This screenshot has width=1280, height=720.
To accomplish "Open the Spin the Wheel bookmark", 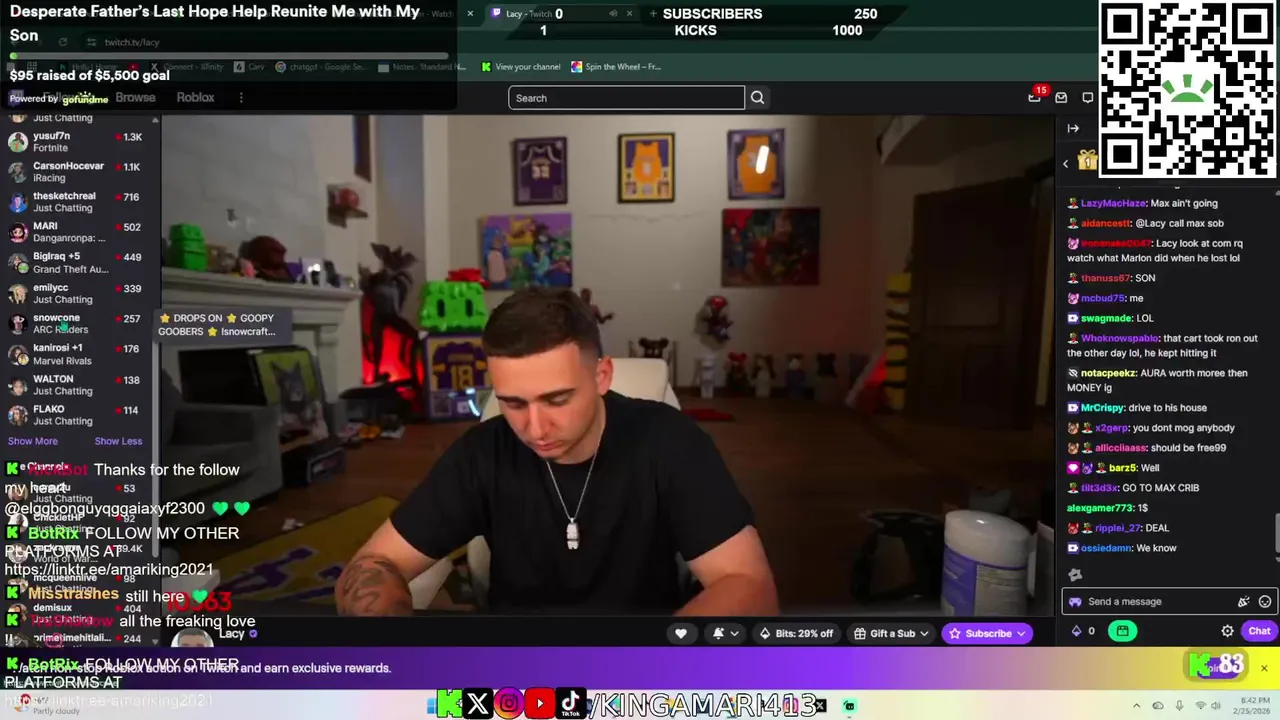I will (616, 67).
